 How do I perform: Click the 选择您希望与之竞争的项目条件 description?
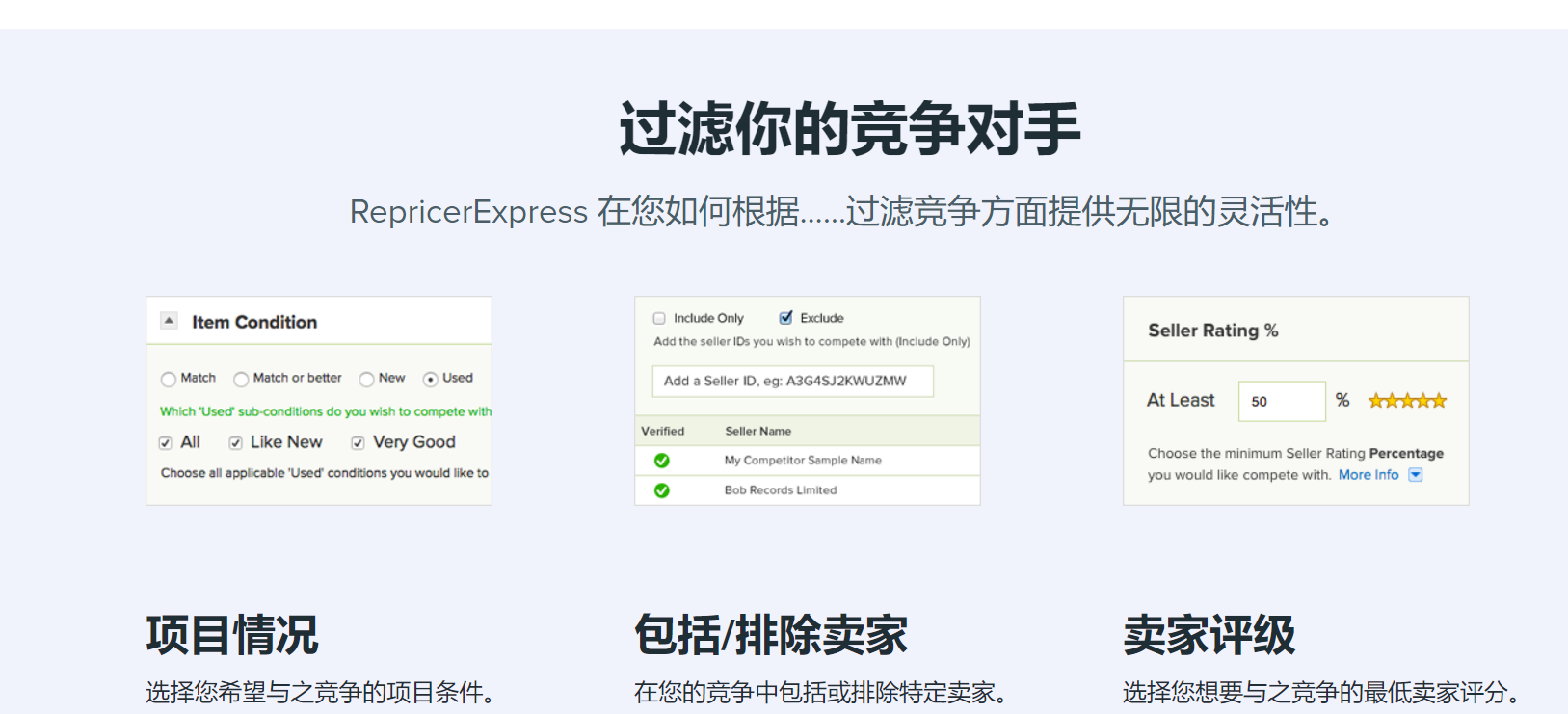coord(320,693)
